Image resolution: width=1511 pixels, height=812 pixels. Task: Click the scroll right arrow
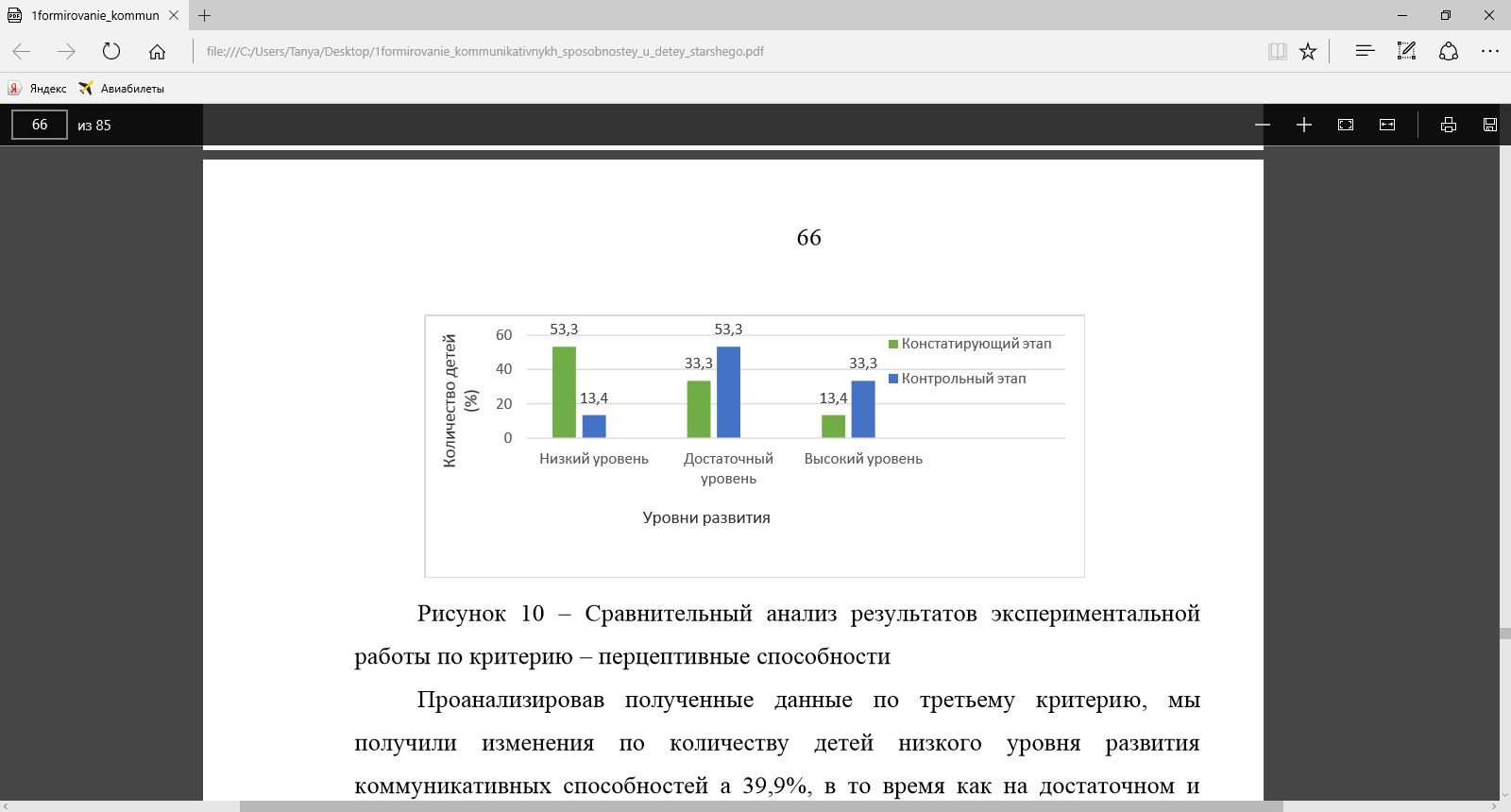point(1493,806)
